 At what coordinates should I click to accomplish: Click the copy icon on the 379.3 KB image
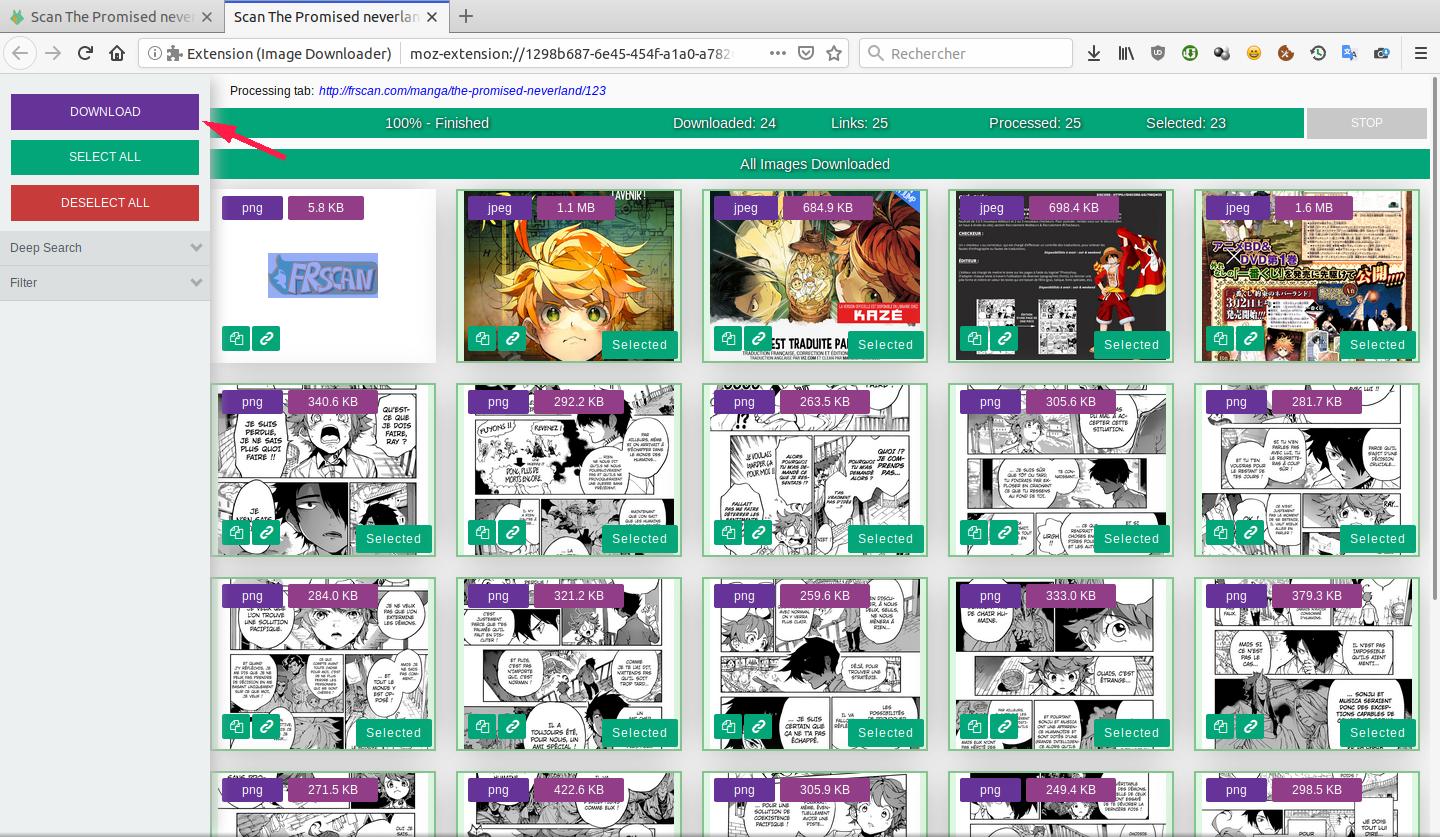tap(1220, 727)
